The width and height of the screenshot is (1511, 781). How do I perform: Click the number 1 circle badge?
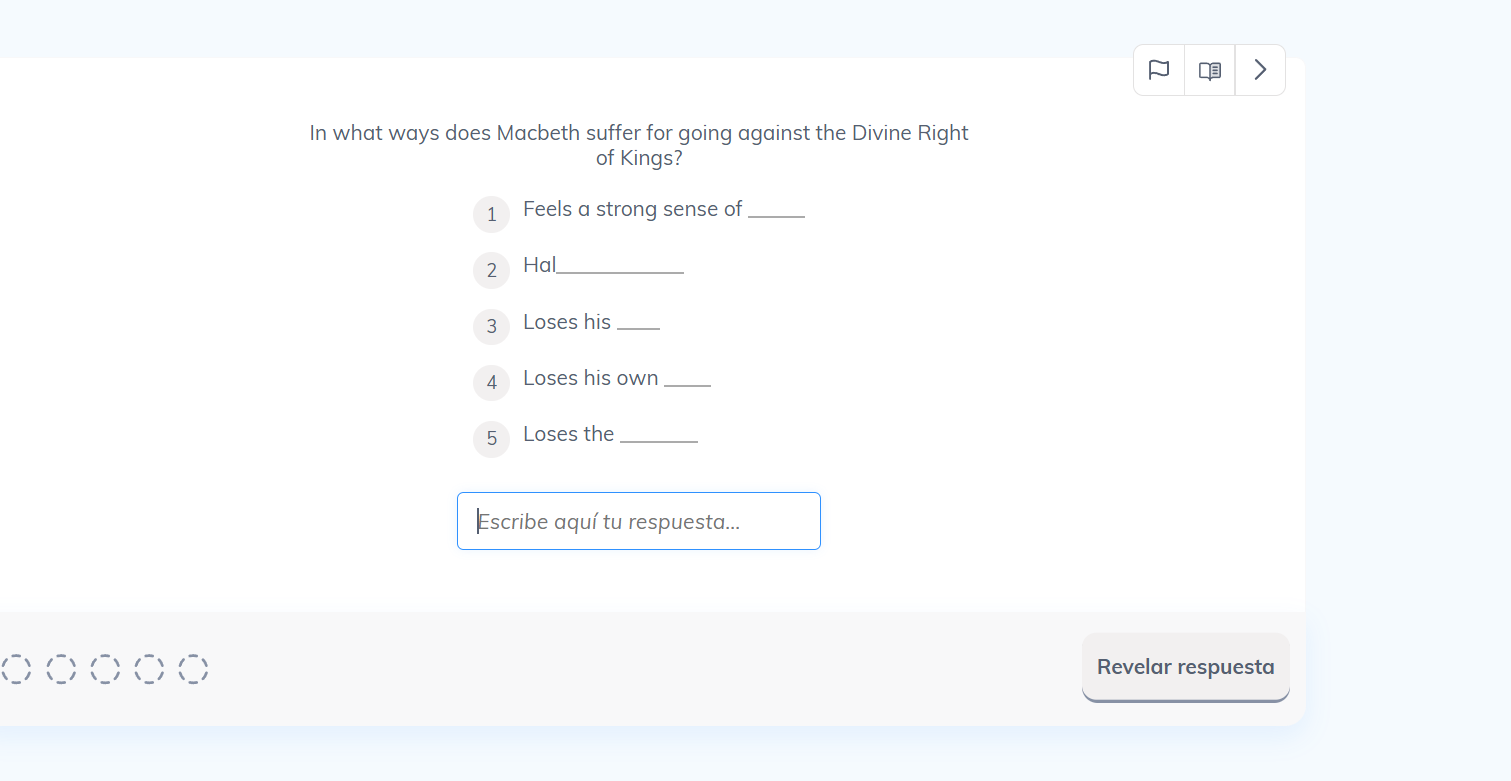point(491,214)
